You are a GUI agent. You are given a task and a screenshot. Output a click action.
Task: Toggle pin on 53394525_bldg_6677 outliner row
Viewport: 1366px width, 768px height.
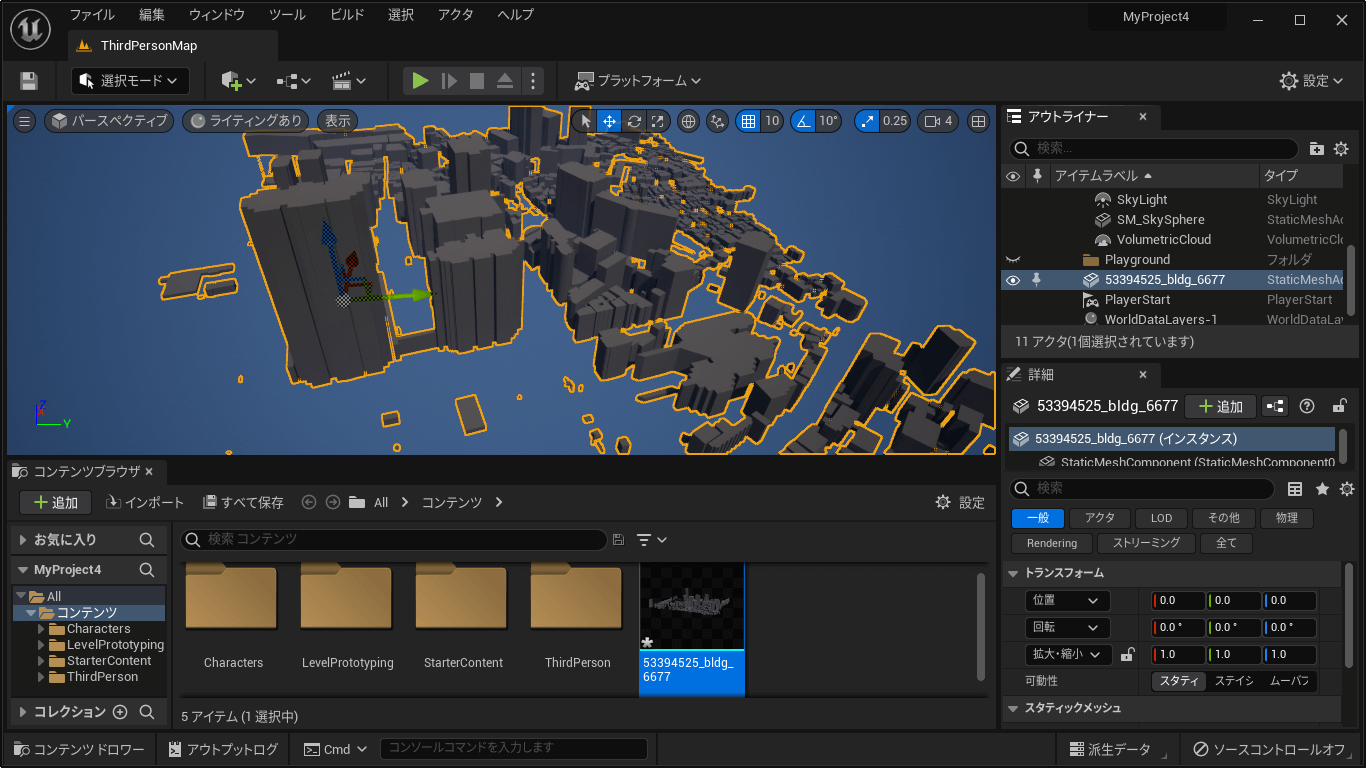[1037, 280]
